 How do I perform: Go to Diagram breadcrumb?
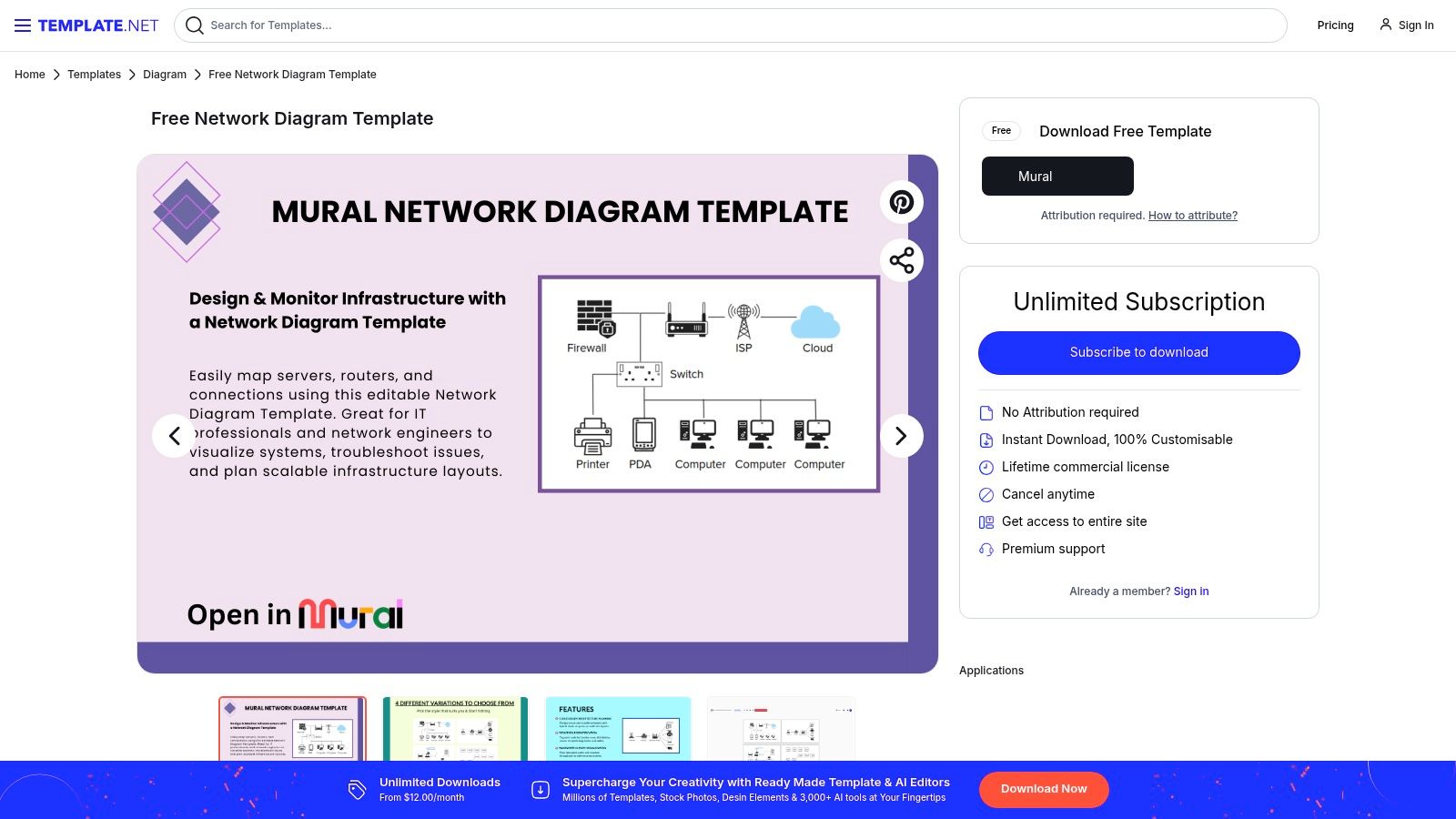pos(165,75)
